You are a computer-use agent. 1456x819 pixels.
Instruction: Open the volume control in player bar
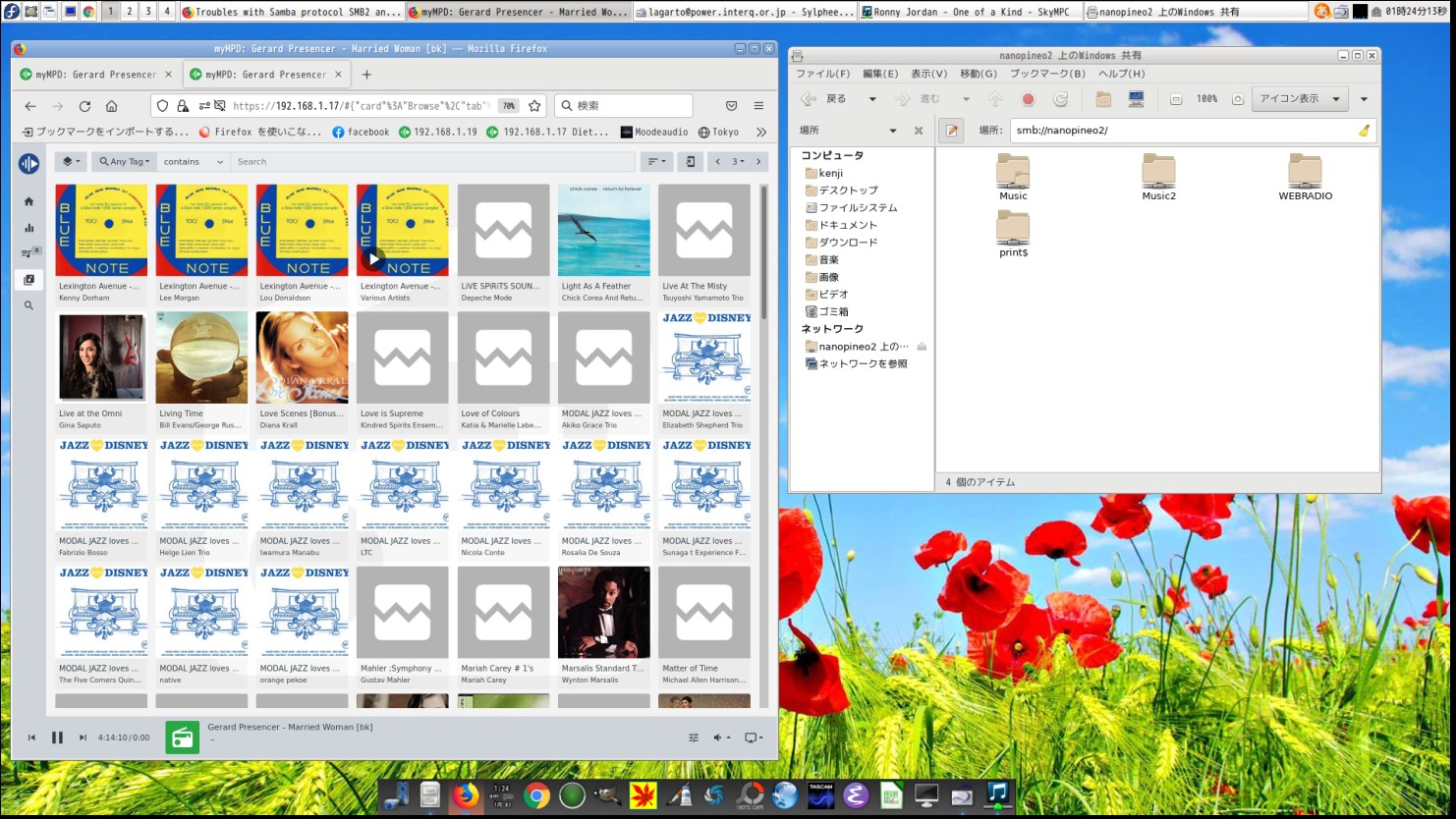coord(720,737)
